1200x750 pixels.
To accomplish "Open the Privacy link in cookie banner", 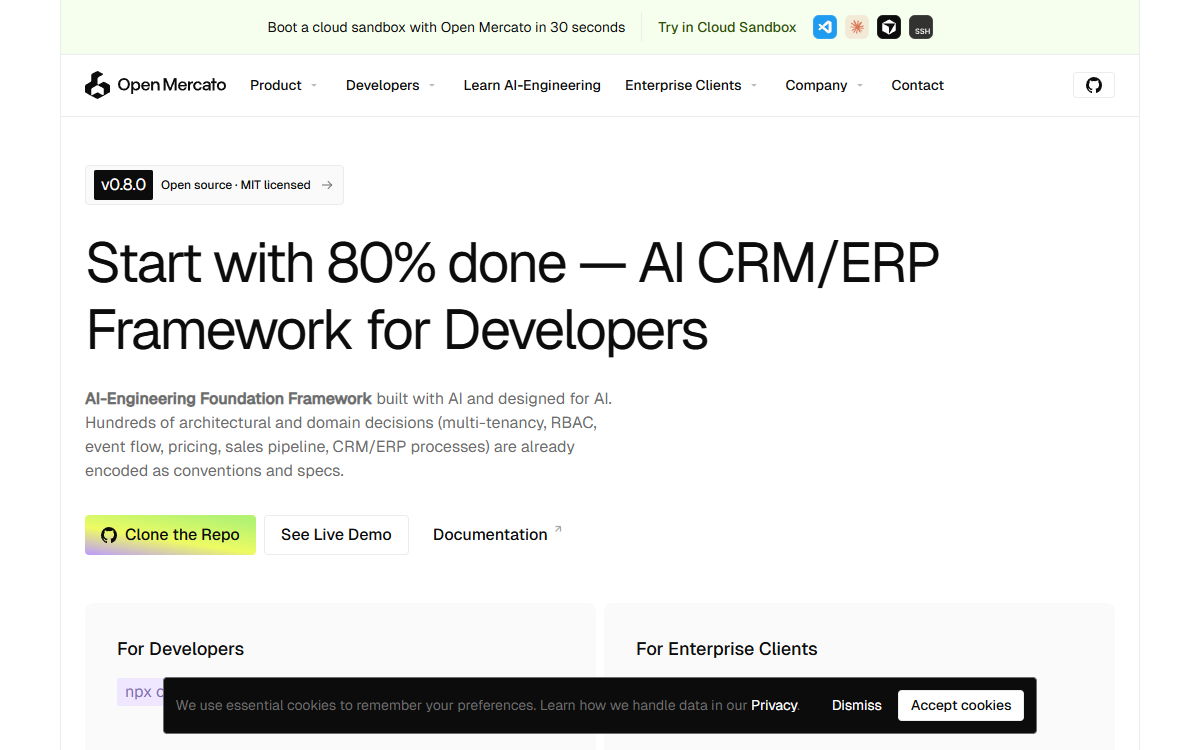I will (x=774, y=705).
